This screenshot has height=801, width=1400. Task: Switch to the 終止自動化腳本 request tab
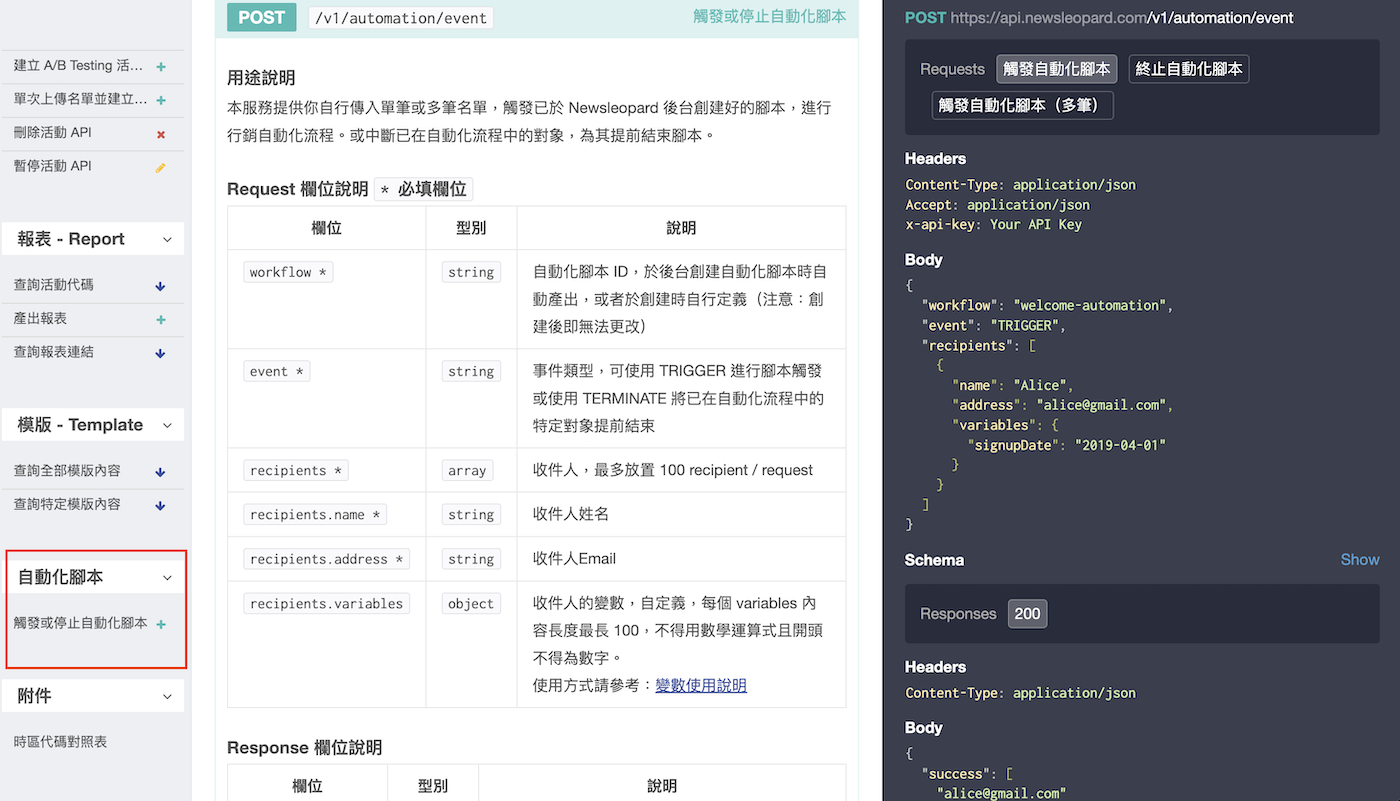1189,69
